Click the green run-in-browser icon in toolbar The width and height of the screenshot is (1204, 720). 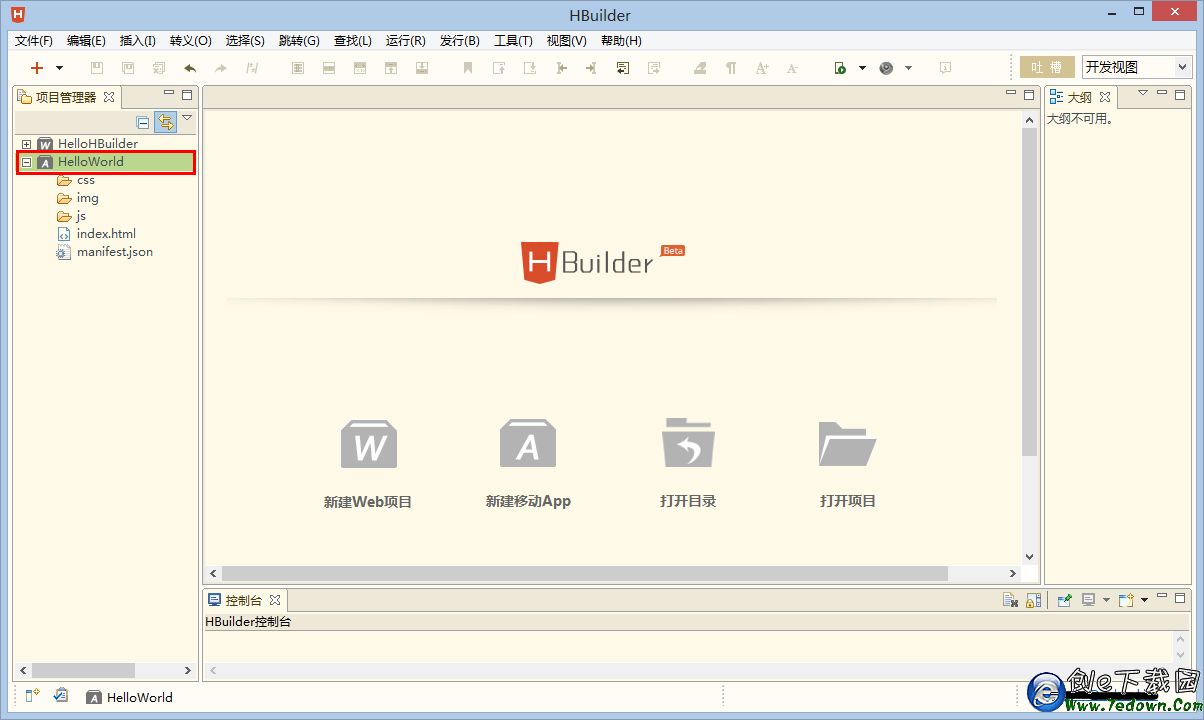point(840,68)
